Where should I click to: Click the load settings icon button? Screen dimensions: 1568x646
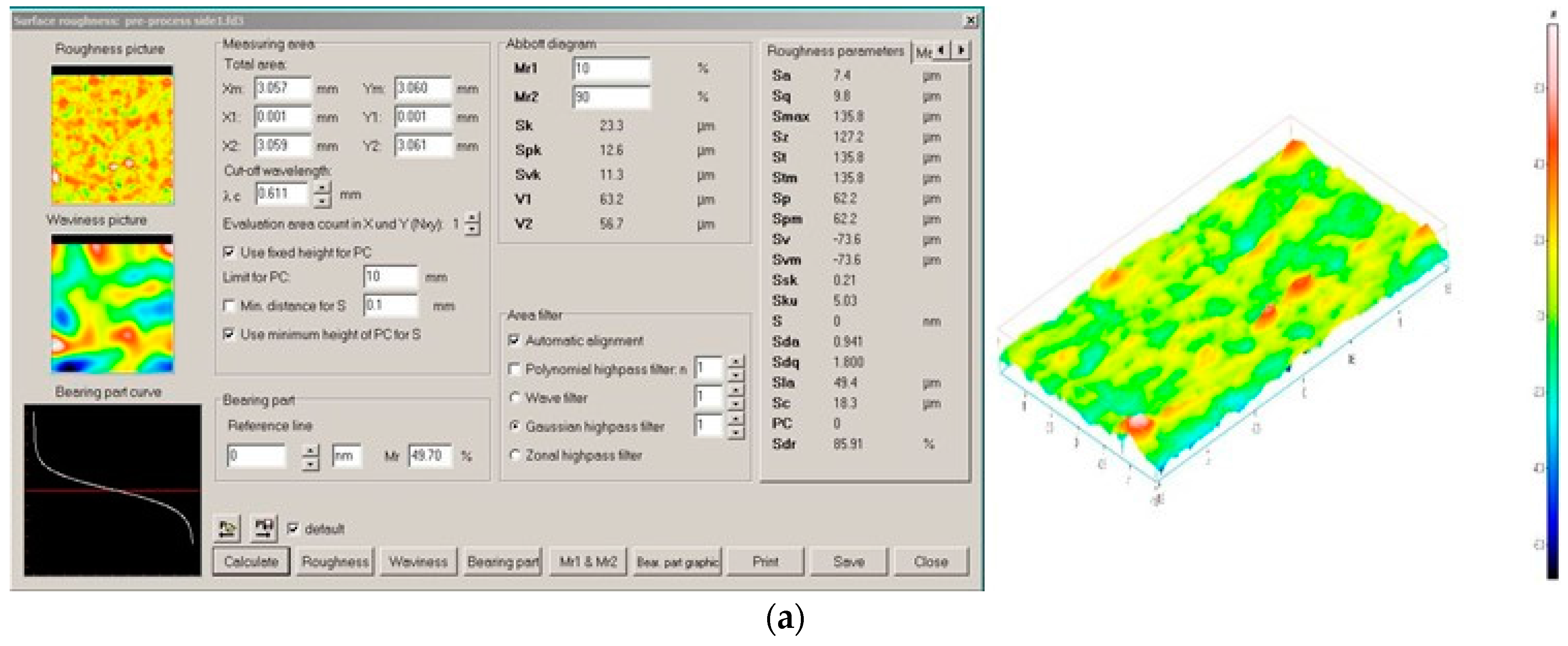click(227, 528)
